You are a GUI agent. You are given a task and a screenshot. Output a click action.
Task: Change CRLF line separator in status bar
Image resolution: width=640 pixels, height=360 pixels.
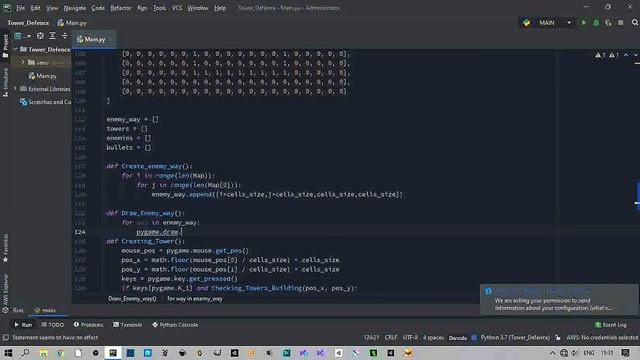(391, 338)
